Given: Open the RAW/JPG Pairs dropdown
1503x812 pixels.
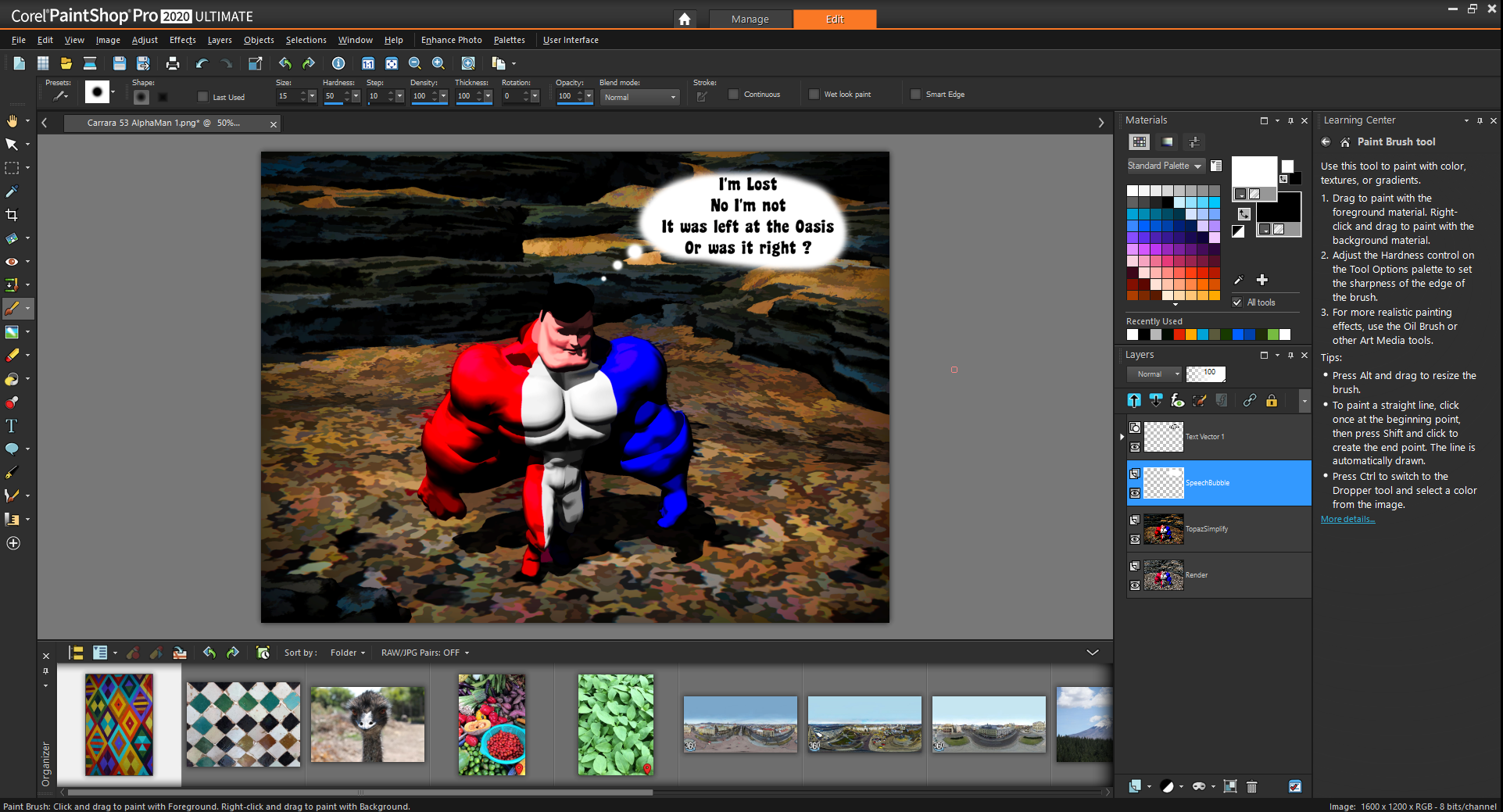Looking at the screenshot, I should pyautogui.click(x=425, y=653).
